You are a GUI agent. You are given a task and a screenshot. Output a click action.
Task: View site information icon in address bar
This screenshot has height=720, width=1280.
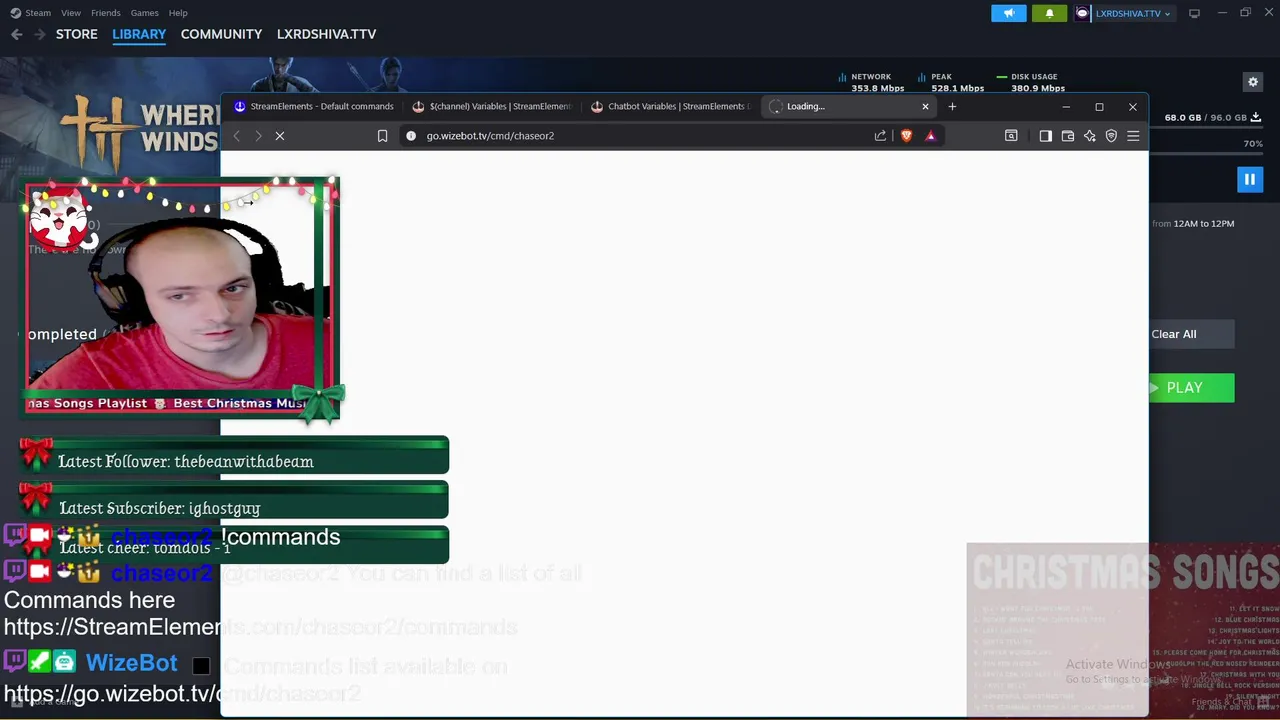click(x=411, y=136)
